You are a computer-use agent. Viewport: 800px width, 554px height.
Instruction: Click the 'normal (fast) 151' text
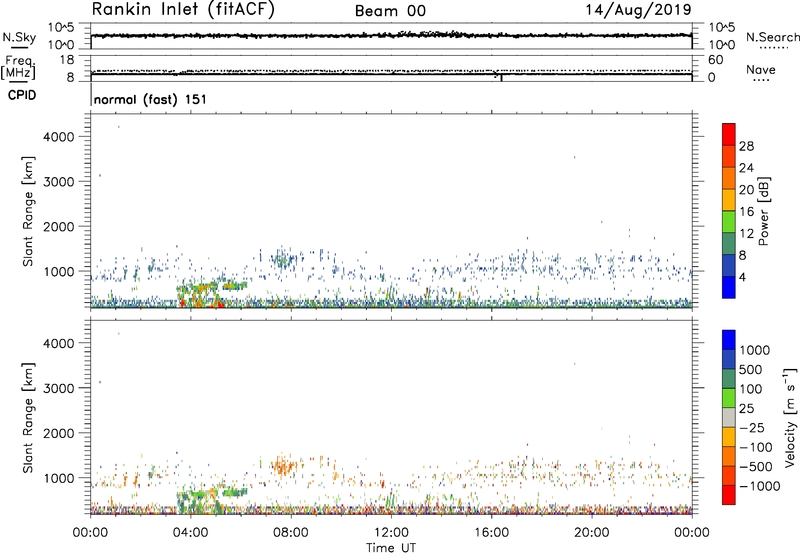pyautogui.click(x=150, y=99)
